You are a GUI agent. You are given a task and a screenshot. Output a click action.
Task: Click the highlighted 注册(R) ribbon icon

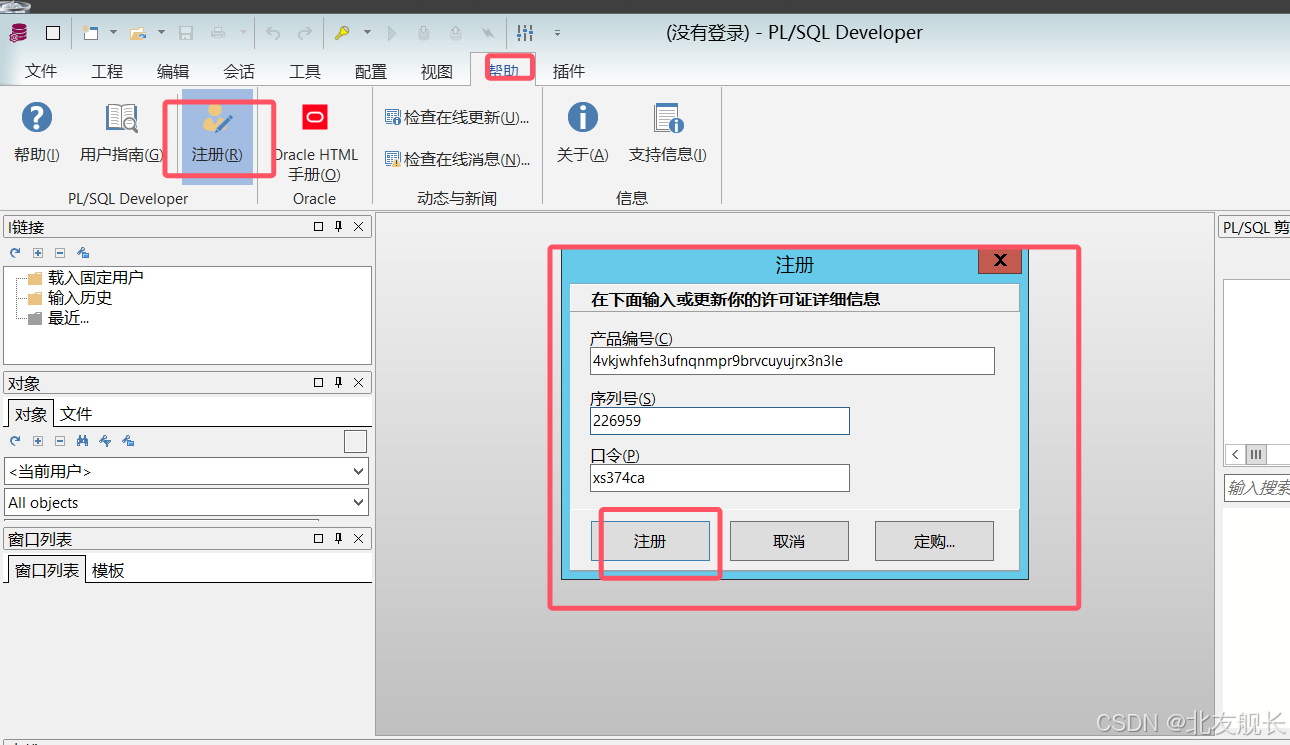tap(219, 135)
